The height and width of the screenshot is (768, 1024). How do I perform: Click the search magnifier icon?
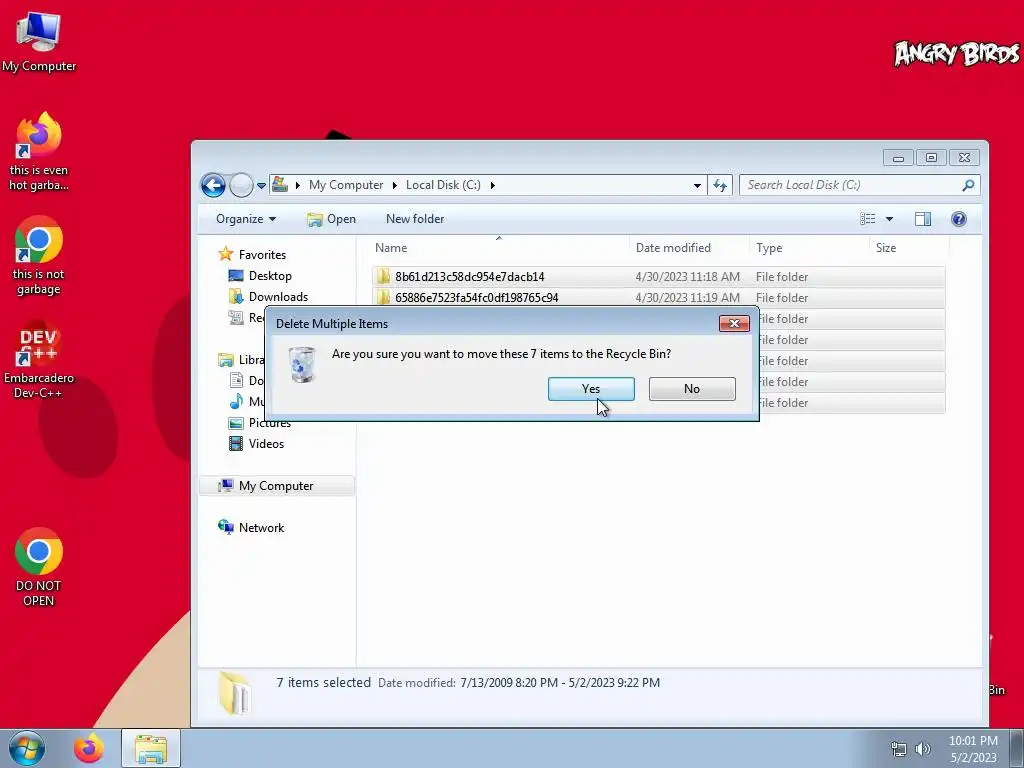968,185
